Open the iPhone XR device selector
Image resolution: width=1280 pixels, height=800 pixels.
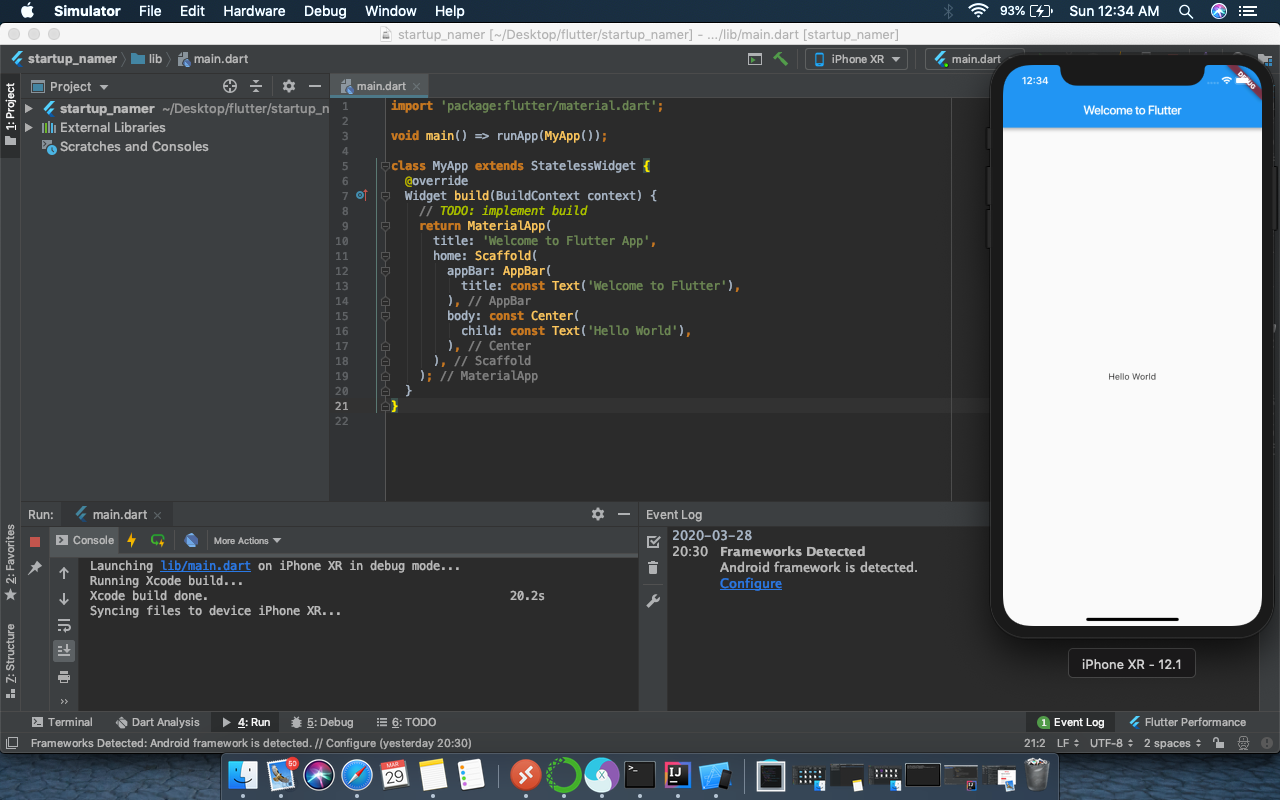click(855, 59)
